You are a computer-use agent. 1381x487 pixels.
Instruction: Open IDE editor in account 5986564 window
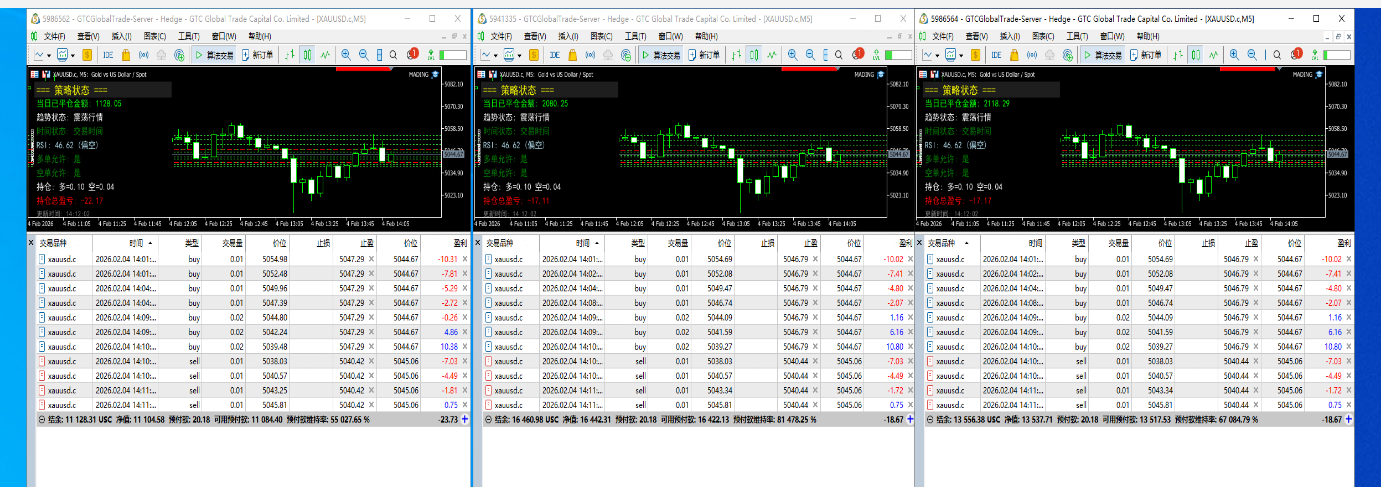tap(996, 55)
